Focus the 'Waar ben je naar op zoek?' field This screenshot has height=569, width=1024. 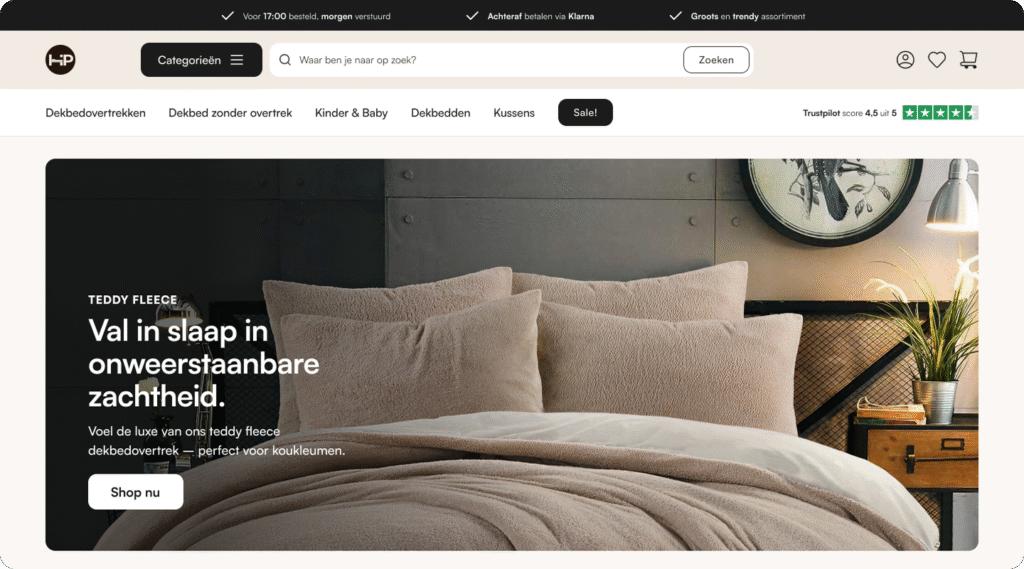(x=483, y=59)
